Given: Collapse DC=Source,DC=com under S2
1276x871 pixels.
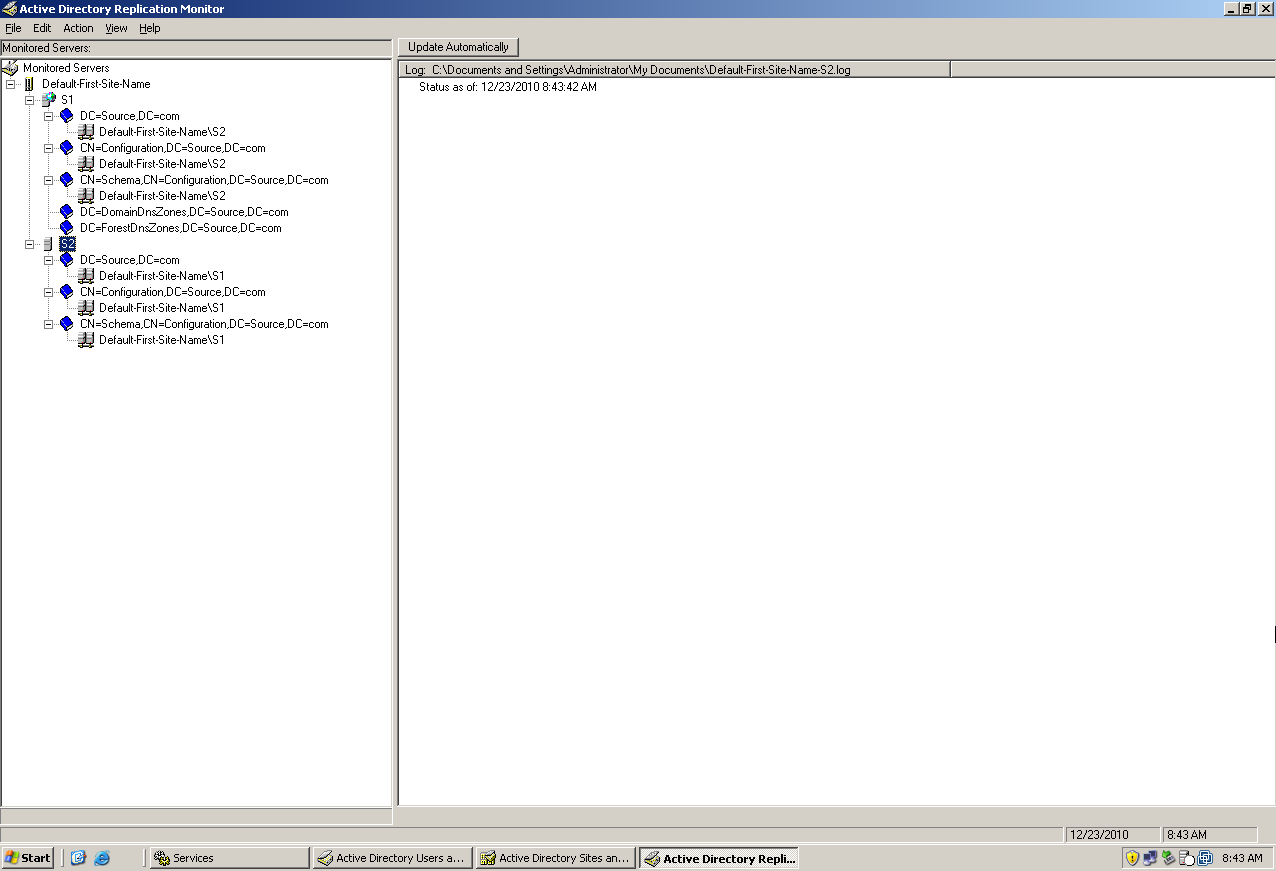Looking at the screenshot, I should pyautogui.click(x=48, y=260).
